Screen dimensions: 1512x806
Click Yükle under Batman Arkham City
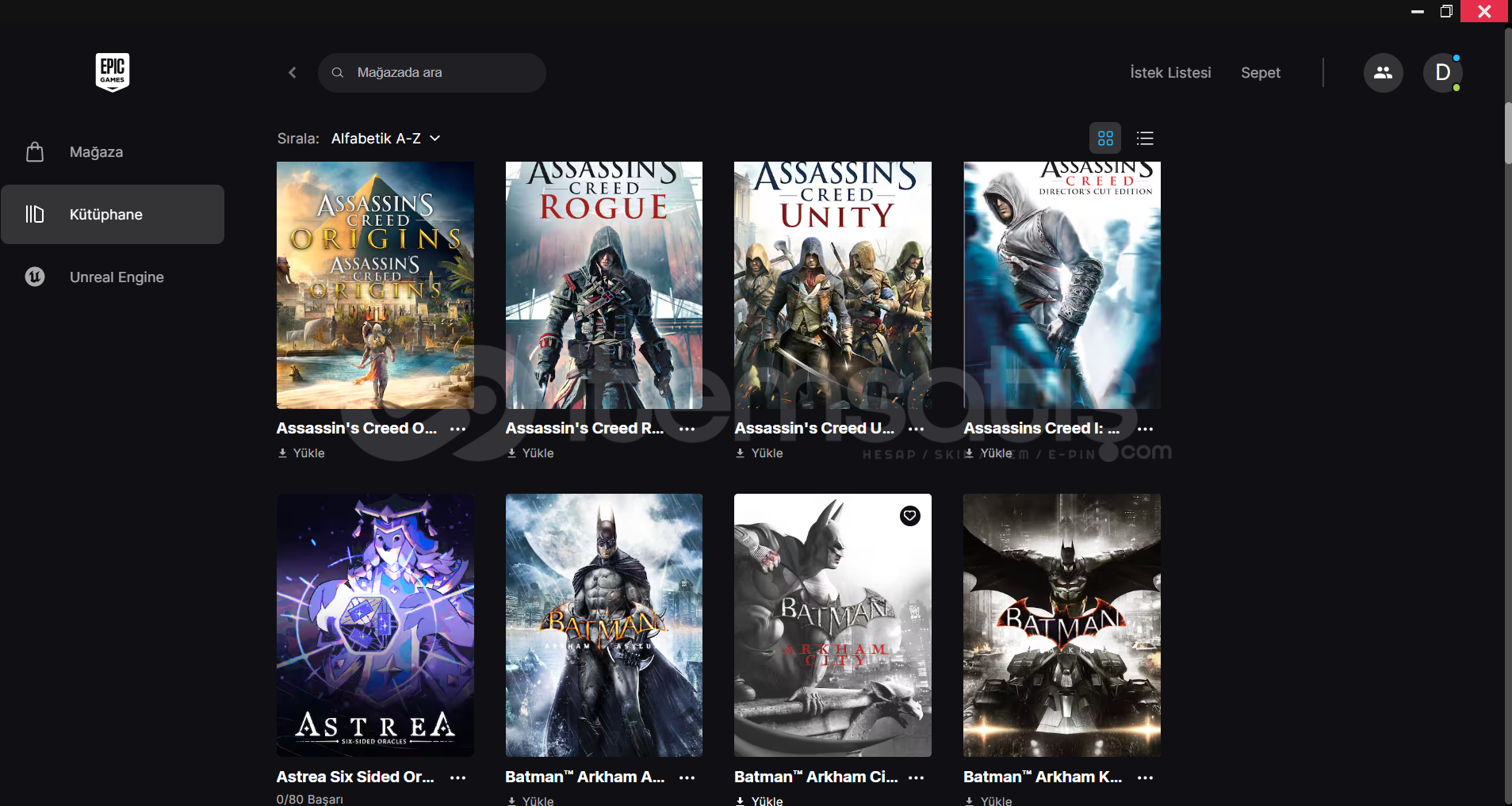(x=760, y=800)
